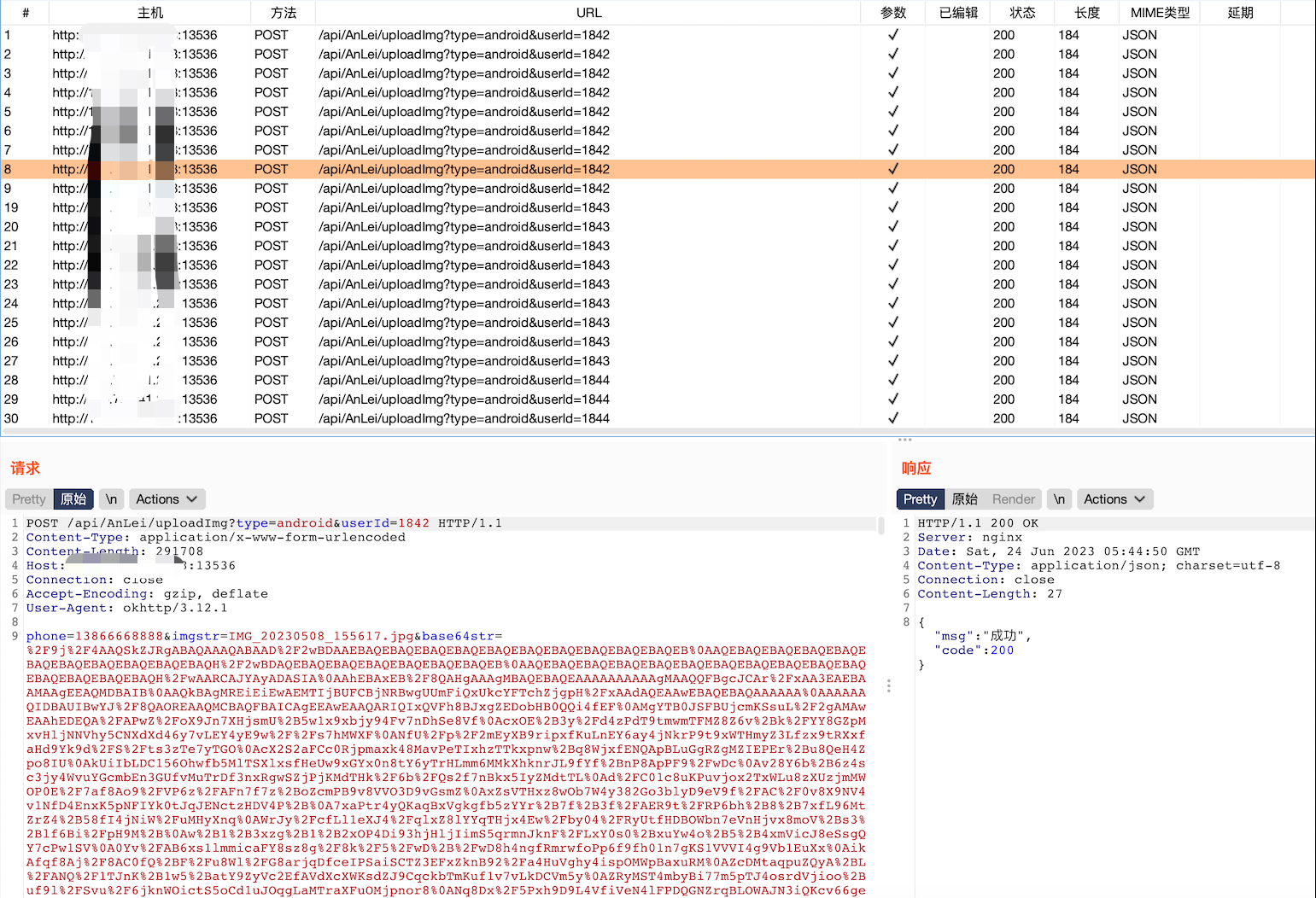The height and width of the screenshot is (898, 1316).
Task: Open Actions dropdown in response panel
Action: pos(1114,499)
